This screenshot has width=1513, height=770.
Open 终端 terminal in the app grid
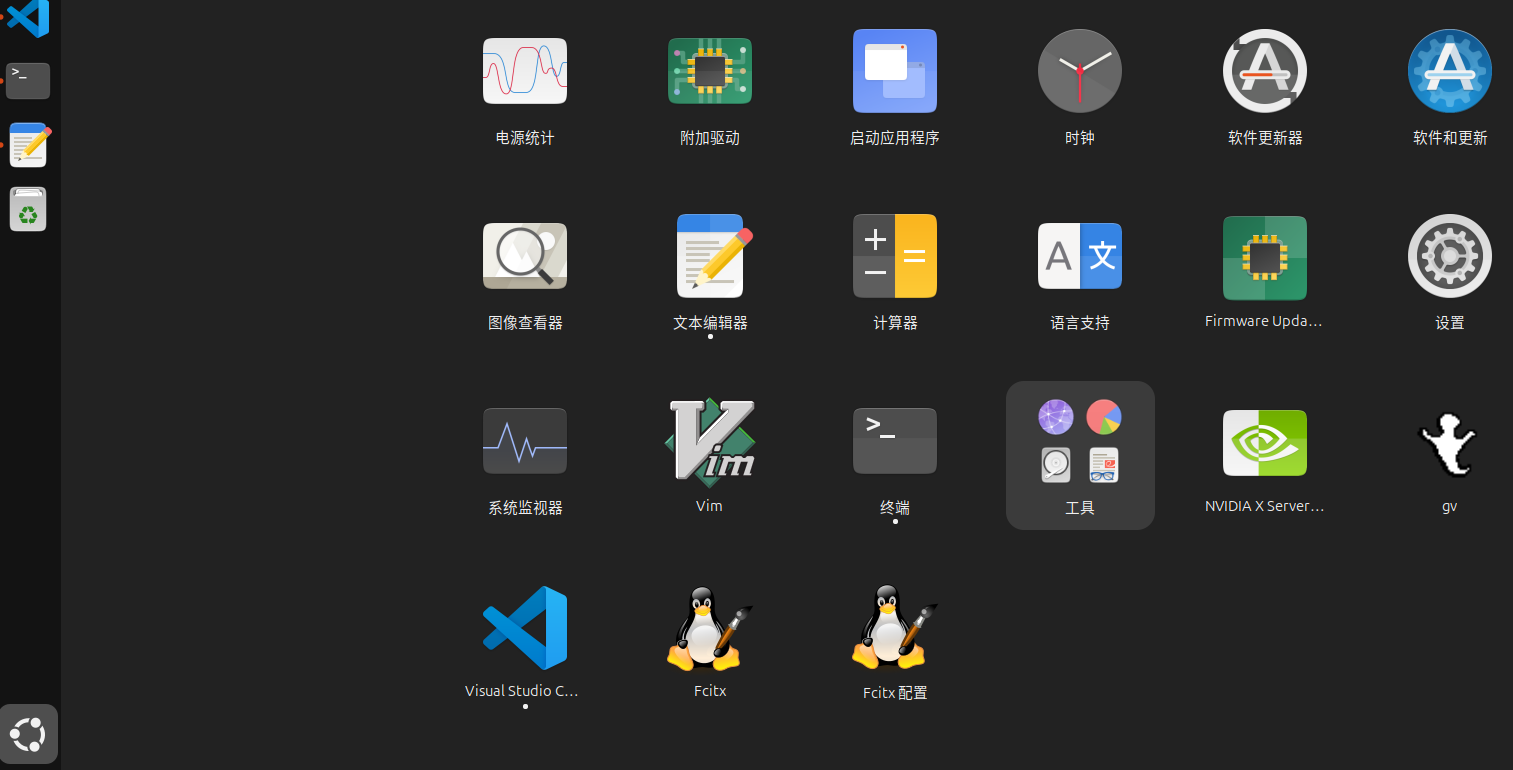(895, 441)
